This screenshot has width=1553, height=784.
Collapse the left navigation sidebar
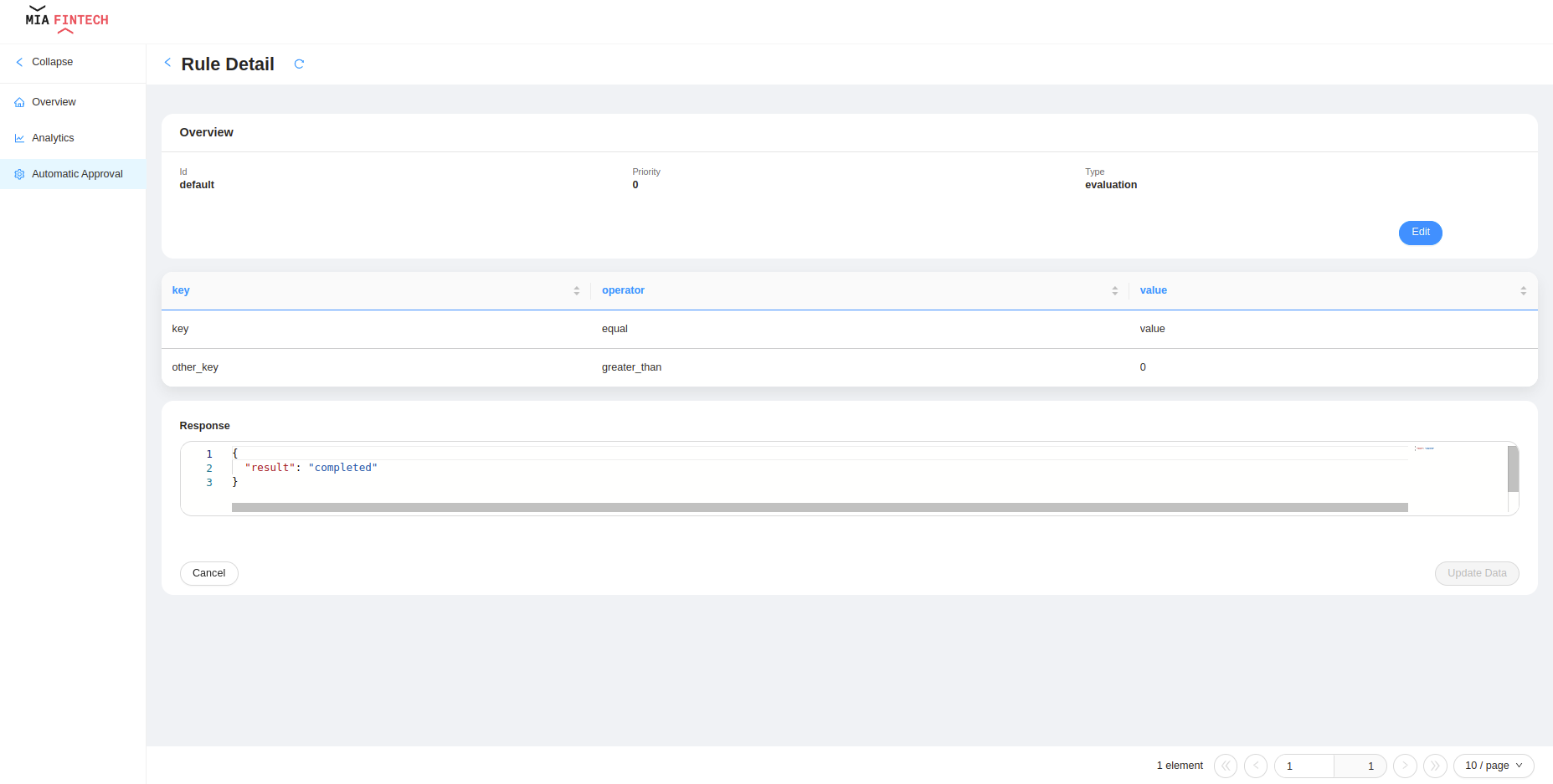pos(44,62)
